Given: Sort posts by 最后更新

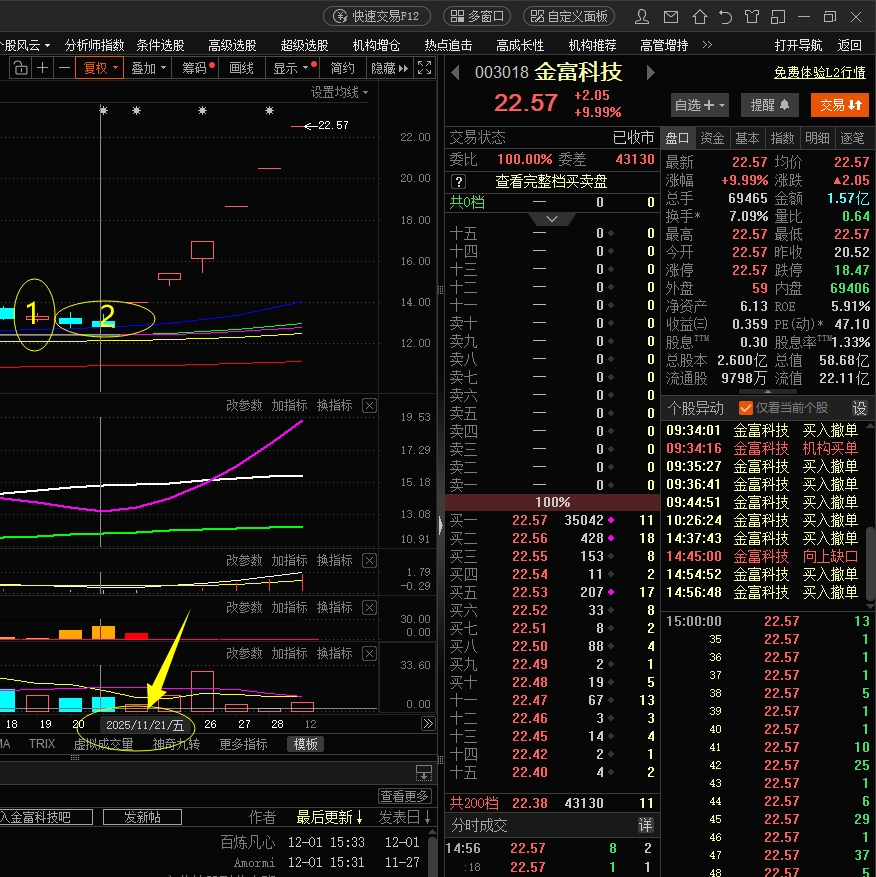Looking at the screenshot, I should coord(329,818).
